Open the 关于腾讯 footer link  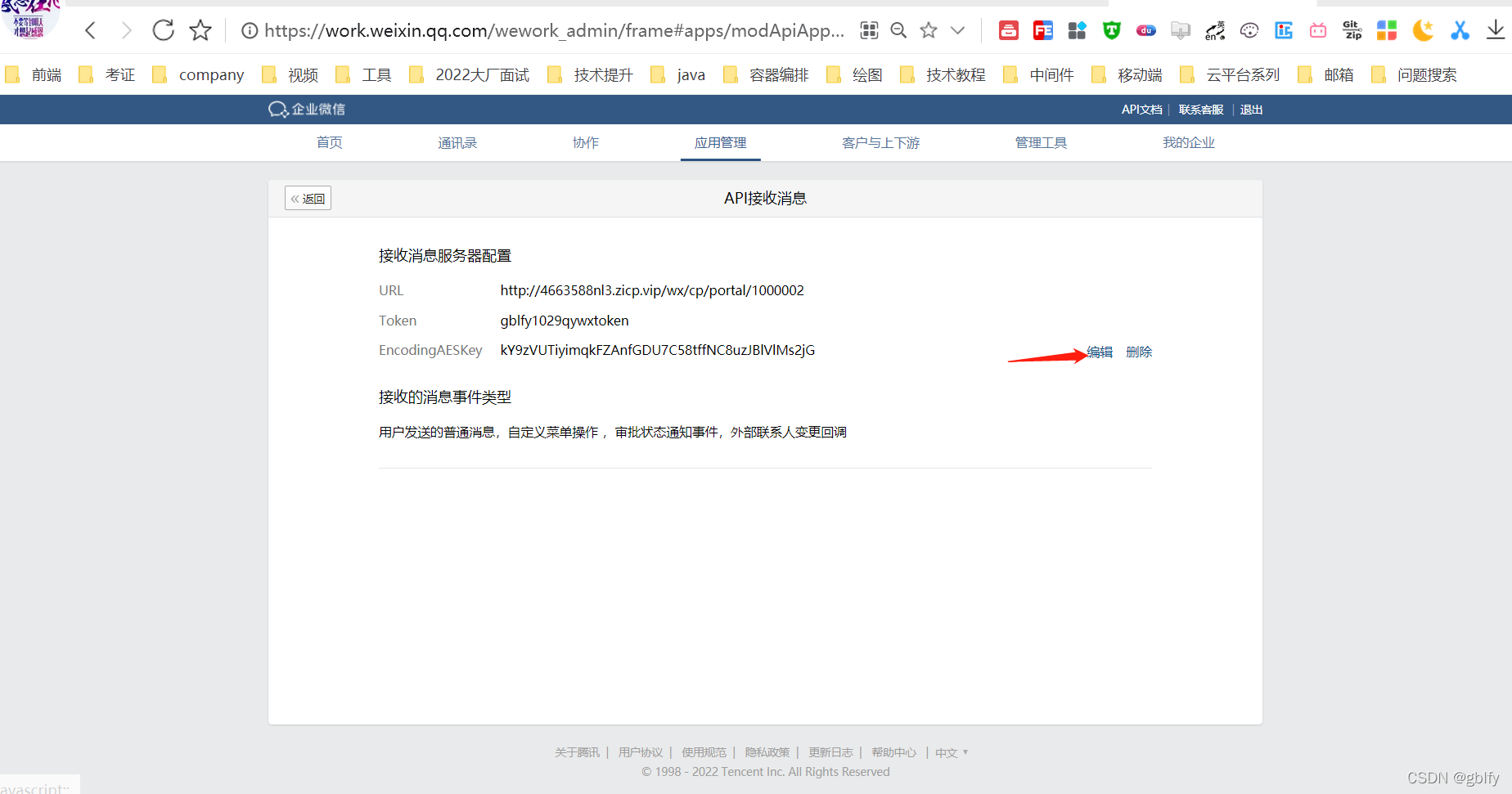[x=577, y=752]
